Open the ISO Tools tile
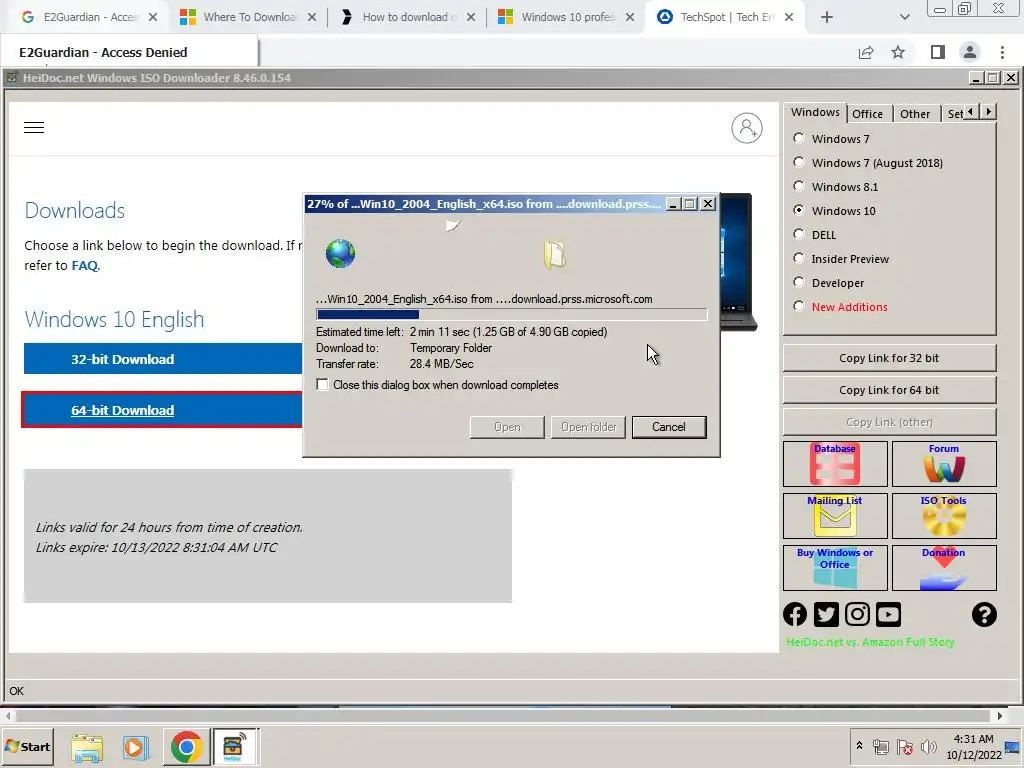Viewport: 1024px width, 768px height. click(944, 516)
